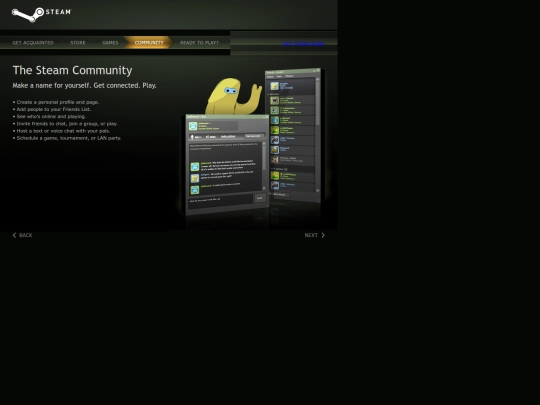The height and width of the screenshot is (405, 540).
Task: Click the bullet See who's online and playing
Action: [49, 116]
